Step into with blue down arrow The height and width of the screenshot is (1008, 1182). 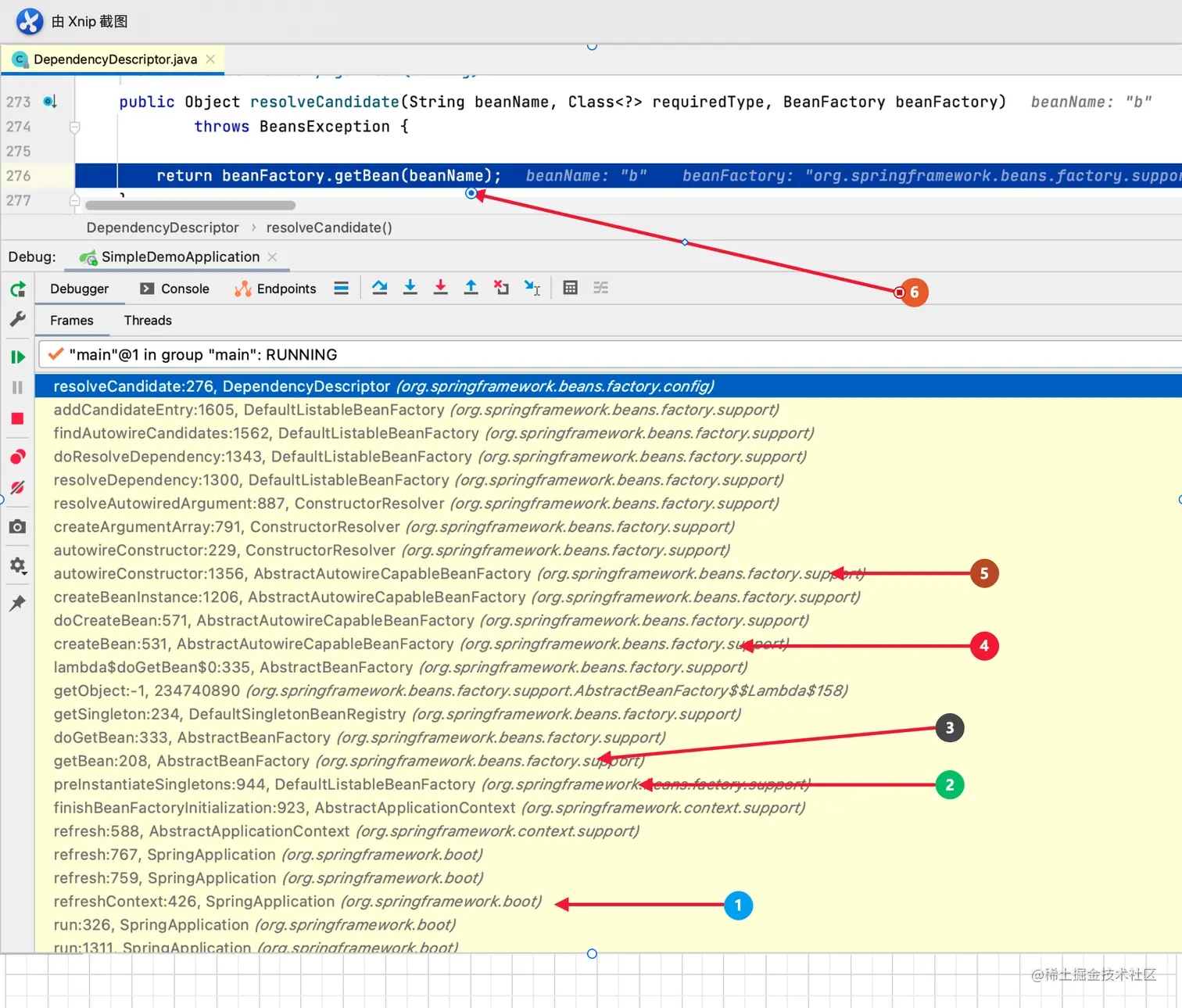410,288
